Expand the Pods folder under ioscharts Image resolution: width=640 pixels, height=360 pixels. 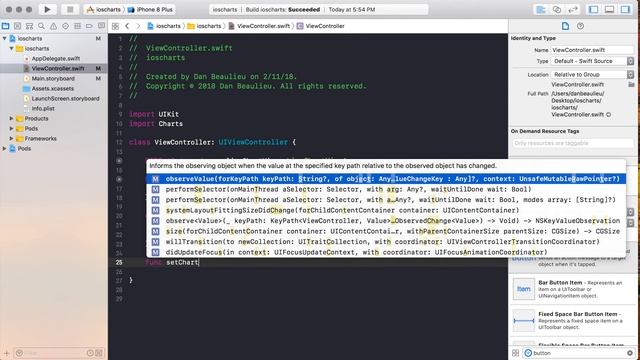click(x=11, y=129)
